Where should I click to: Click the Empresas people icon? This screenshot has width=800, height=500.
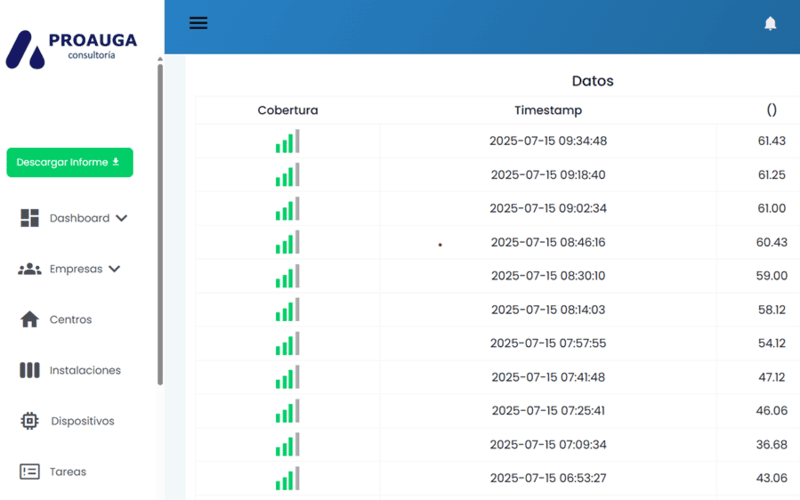[x=30, y=269]
